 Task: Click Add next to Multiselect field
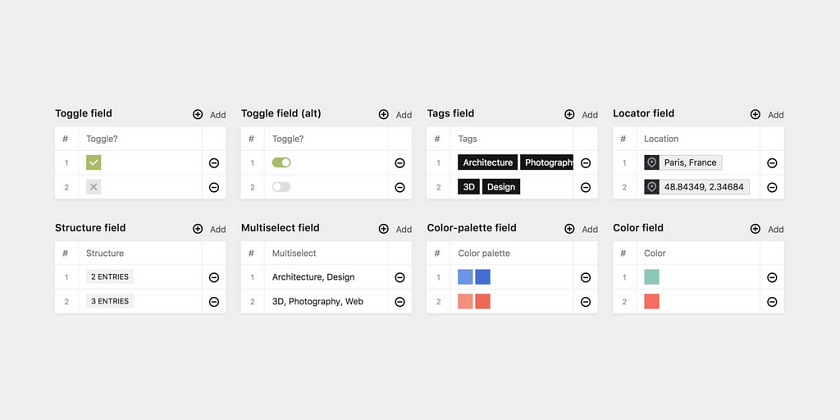[404, 229]
